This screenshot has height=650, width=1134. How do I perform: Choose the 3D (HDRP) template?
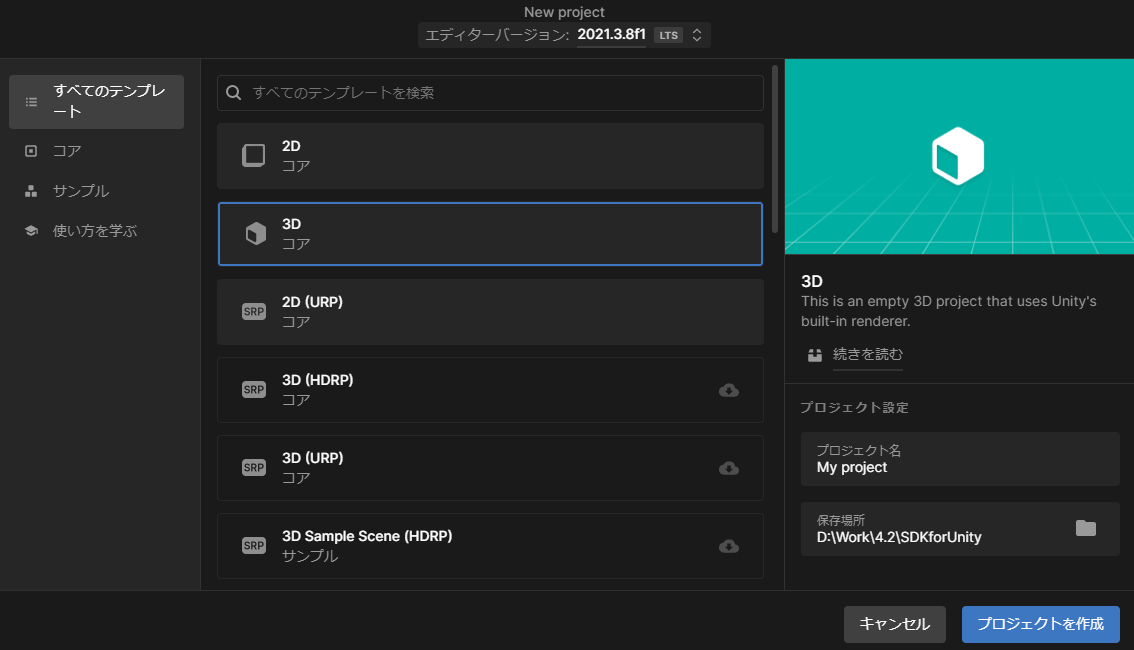(x=490, y=390)
